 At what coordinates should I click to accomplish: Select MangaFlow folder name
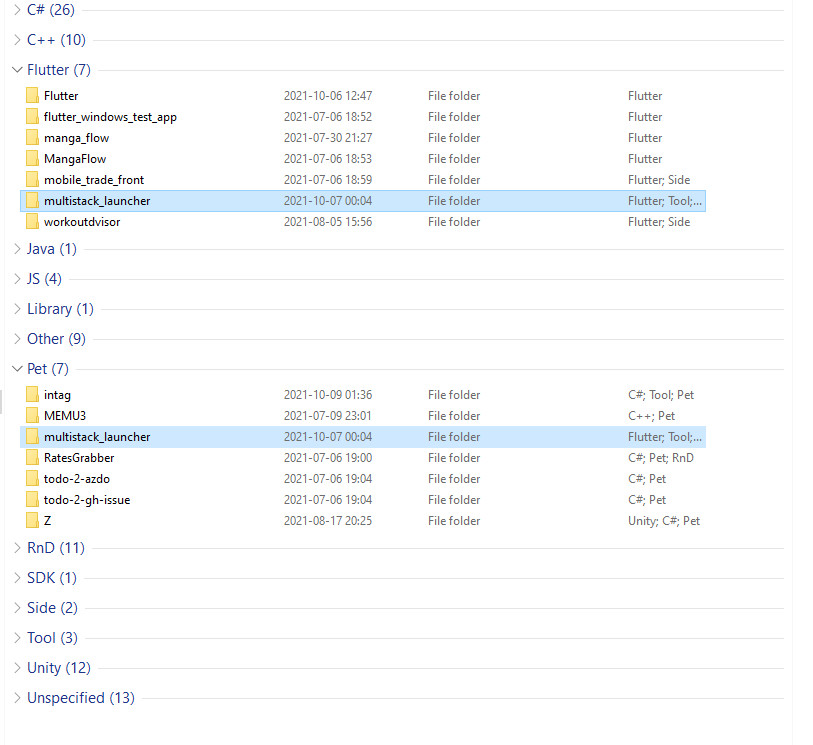(x=75, y=159)
